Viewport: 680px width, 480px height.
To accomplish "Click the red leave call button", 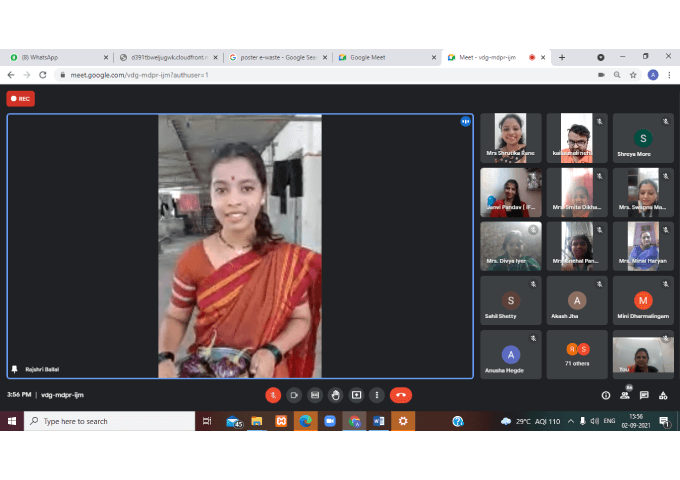I will click(x=400, y=395).
